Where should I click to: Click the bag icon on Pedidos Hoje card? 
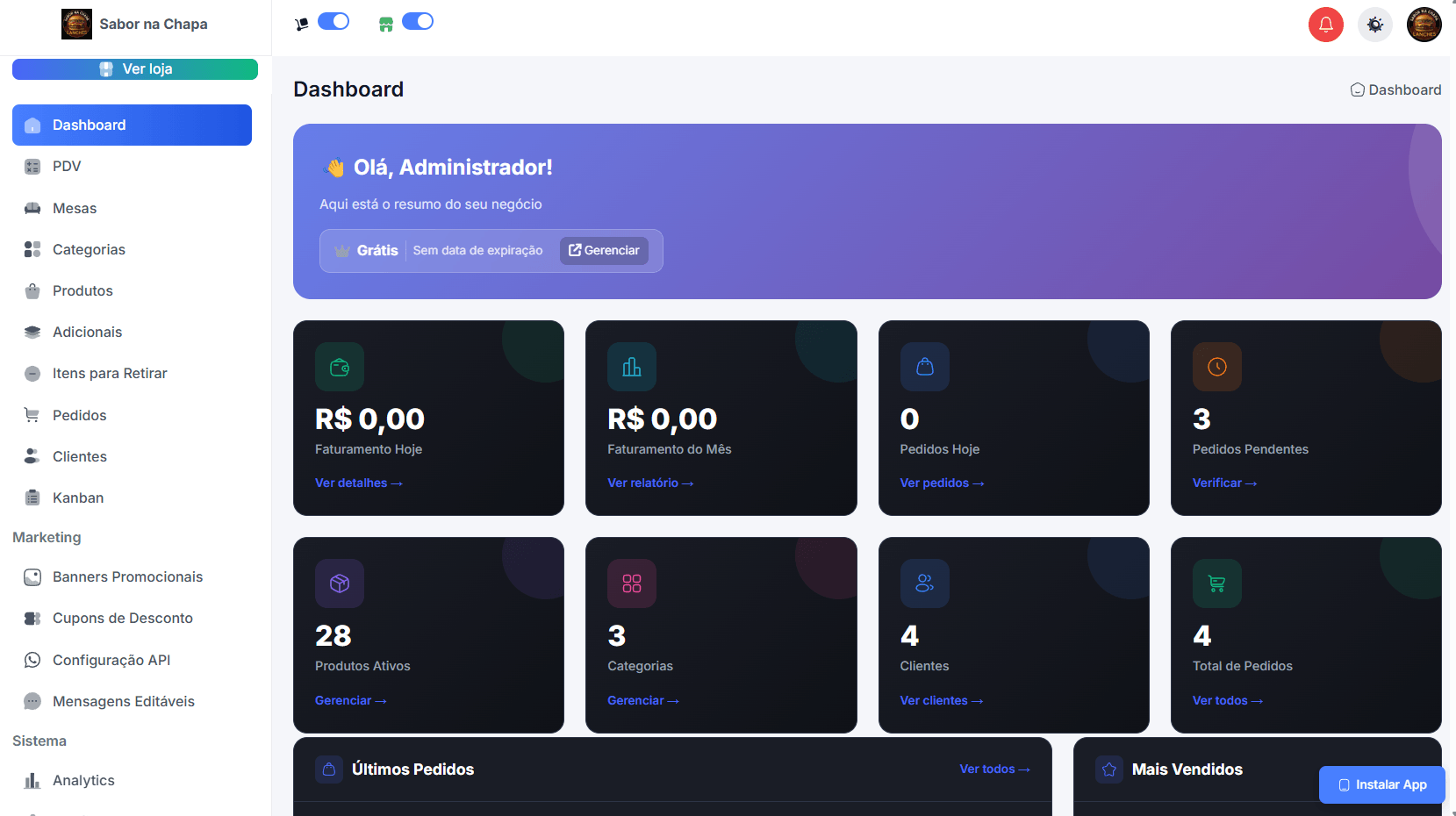[x=925, y=367]
